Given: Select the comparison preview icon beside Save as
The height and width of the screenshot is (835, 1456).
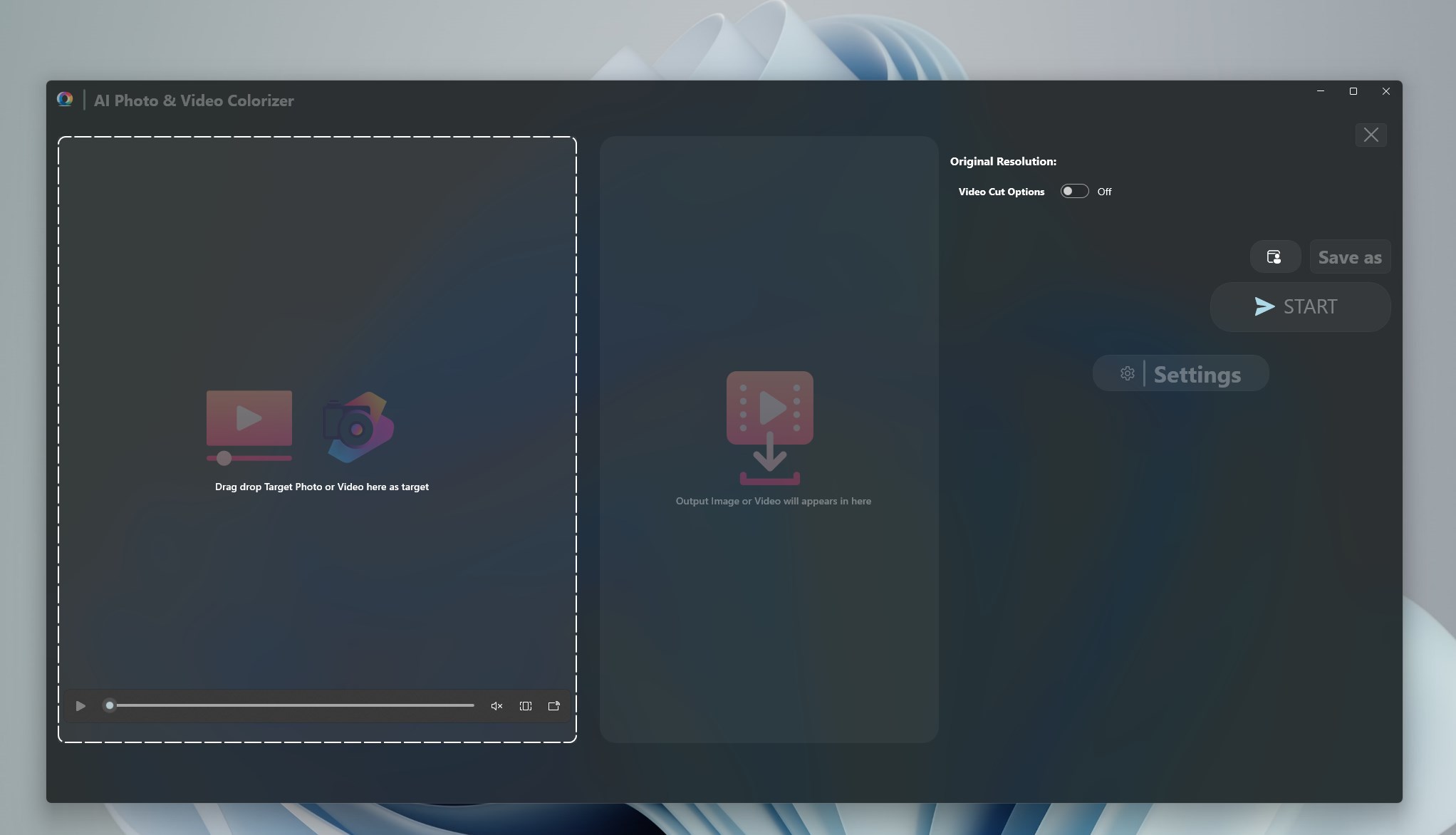Looking at the screenshot, I should [1274, 256].
